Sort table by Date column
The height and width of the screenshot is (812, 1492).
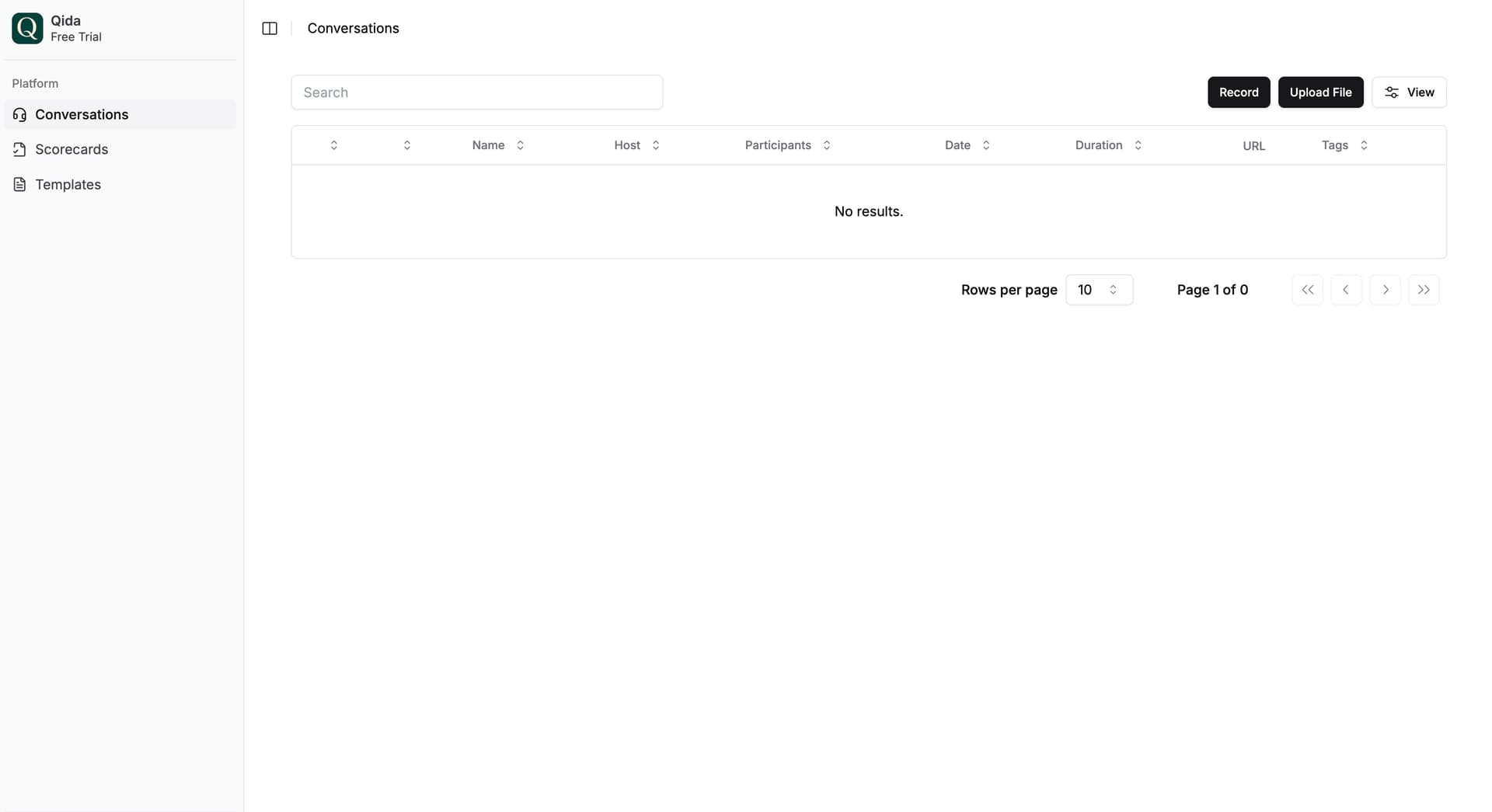pyautogui.click(x=967, y=145)
